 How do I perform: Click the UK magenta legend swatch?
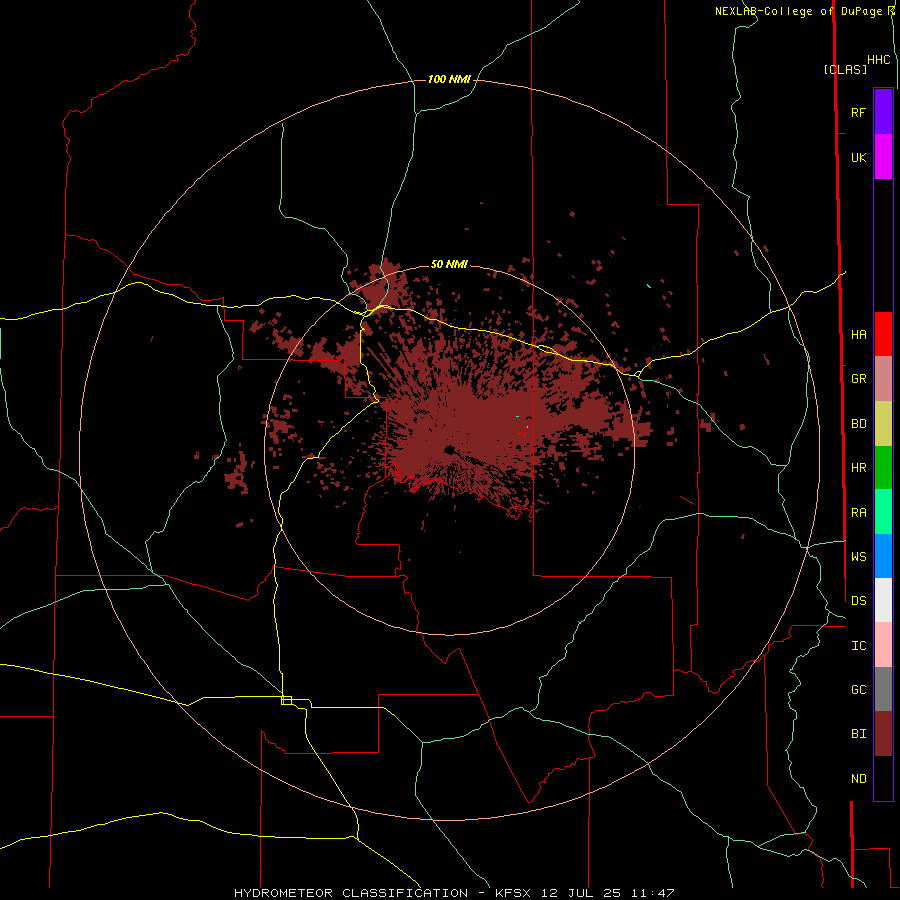click(x=883, y=157)
